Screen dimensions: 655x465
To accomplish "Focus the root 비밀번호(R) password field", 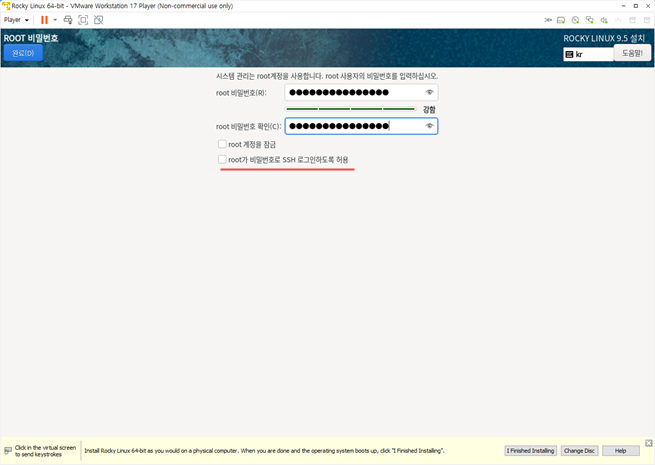I will coord(361,92).
